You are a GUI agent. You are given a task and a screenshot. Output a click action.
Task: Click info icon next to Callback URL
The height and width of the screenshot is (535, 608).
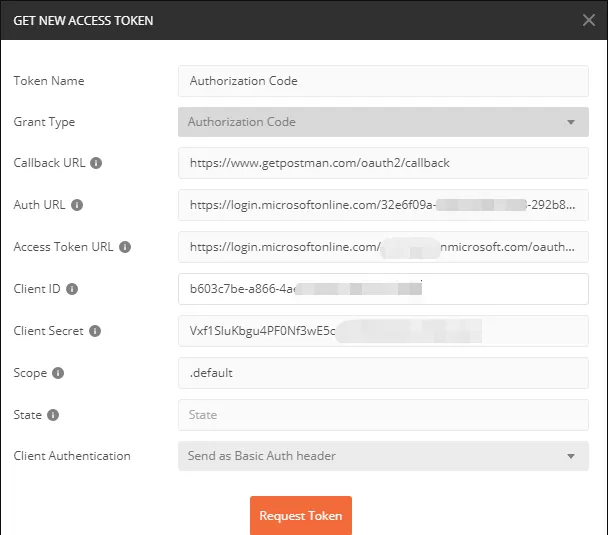coord(97,163)
